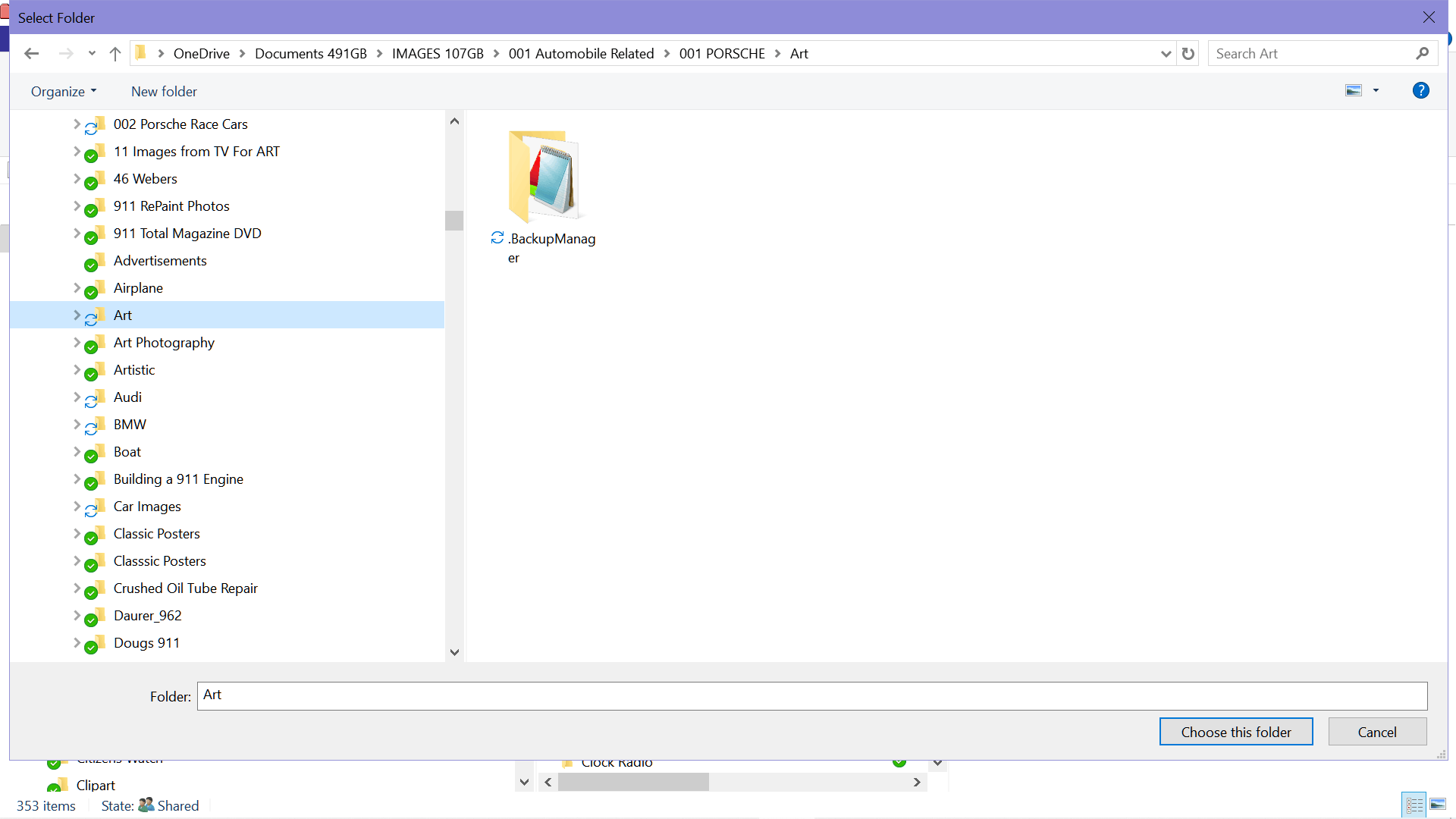This screenshot has height=819, width=1456.
Task: Click the BMW folder icon
Action: [95, 425]
